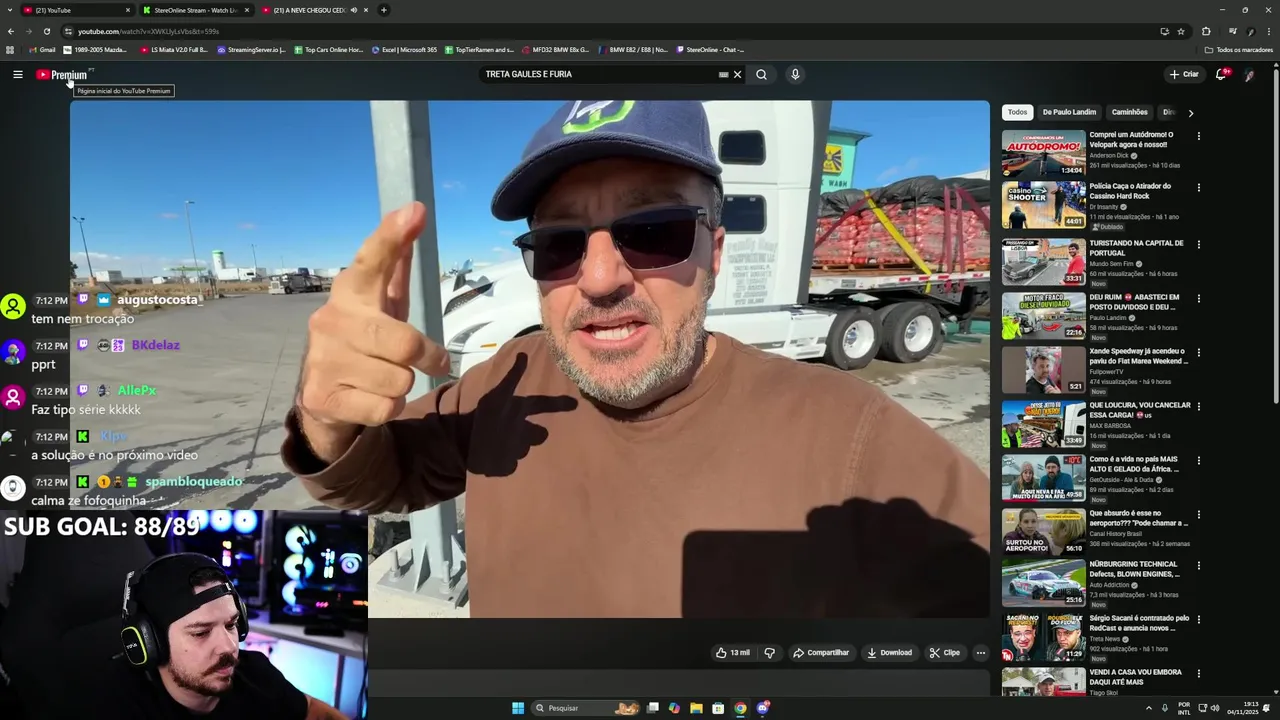1280x720 pixels.
Task: Open Task View on the taskbar
Action: point(653,708)
